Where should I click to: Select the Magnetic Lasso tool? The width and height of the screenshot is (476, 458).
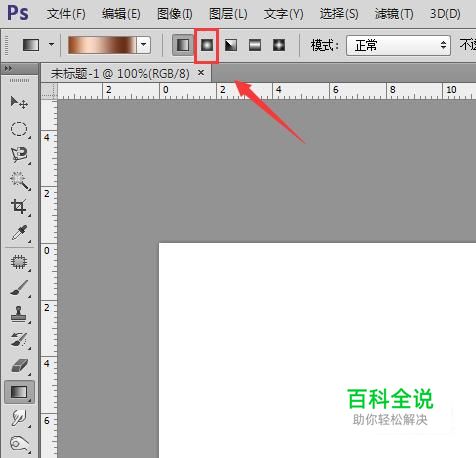coord(19,154)
